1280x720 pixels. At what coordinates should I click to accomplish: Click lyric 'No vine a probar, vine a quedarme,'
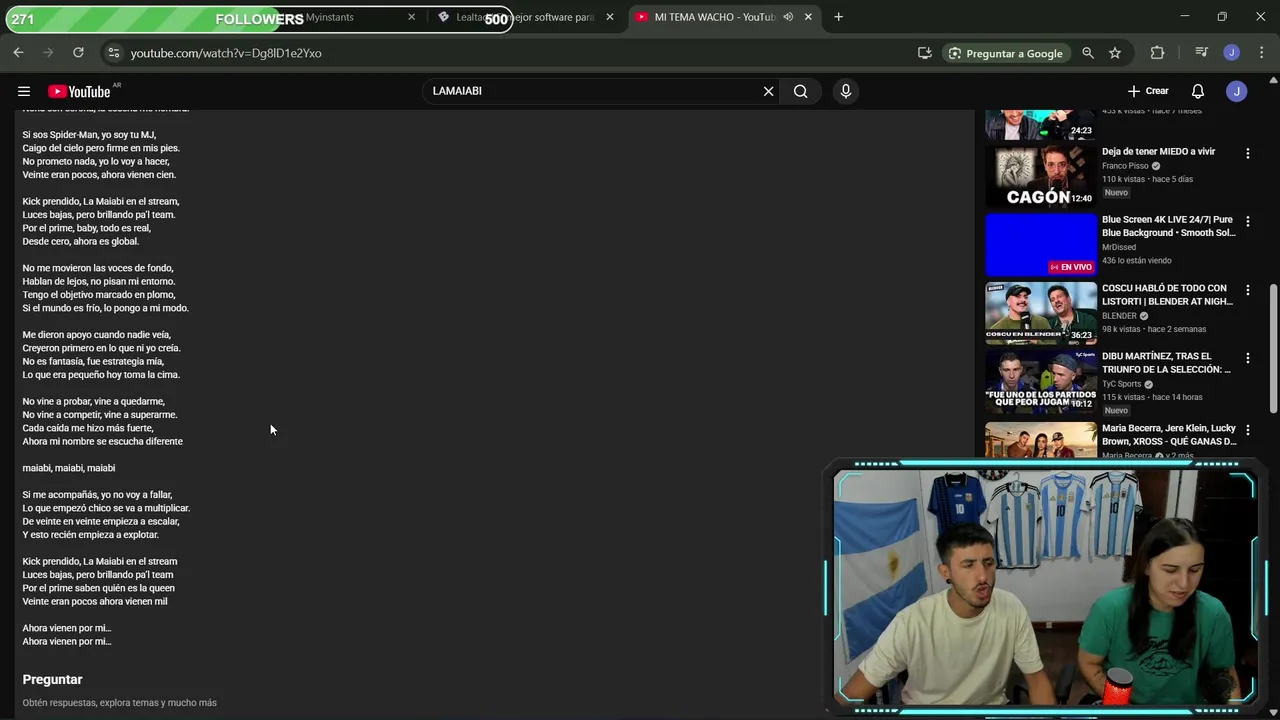[93, 401]
